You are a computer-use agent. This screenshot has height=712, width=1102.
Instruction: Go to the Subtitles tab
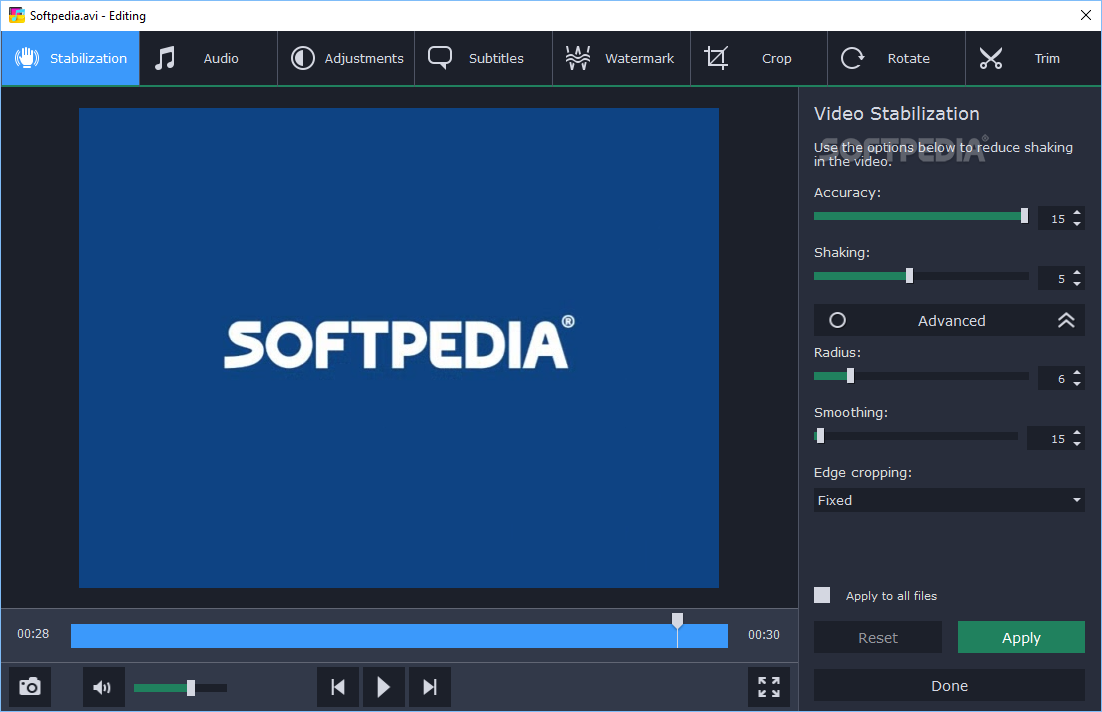pyautogui.click(x=484, y=58)
